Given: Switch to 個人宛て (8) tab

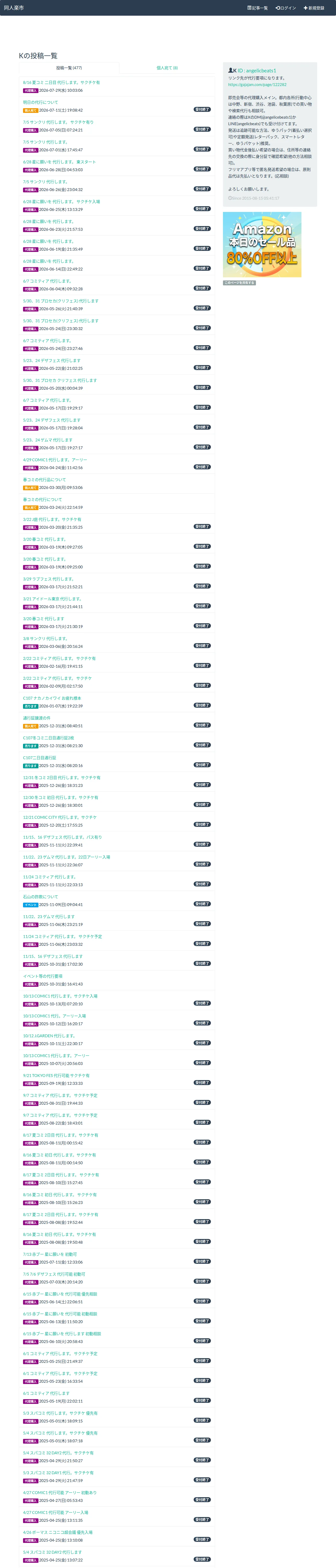Looking at the screenshot, I should point(167,68).
